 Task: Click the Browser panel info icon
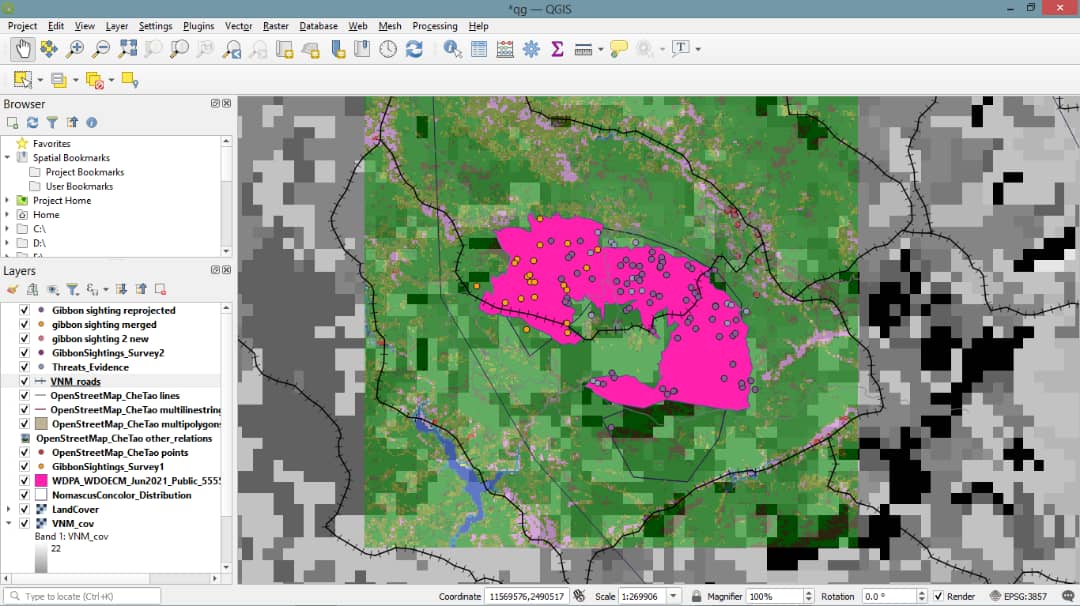pyautogui.click(x=92, y=123)
